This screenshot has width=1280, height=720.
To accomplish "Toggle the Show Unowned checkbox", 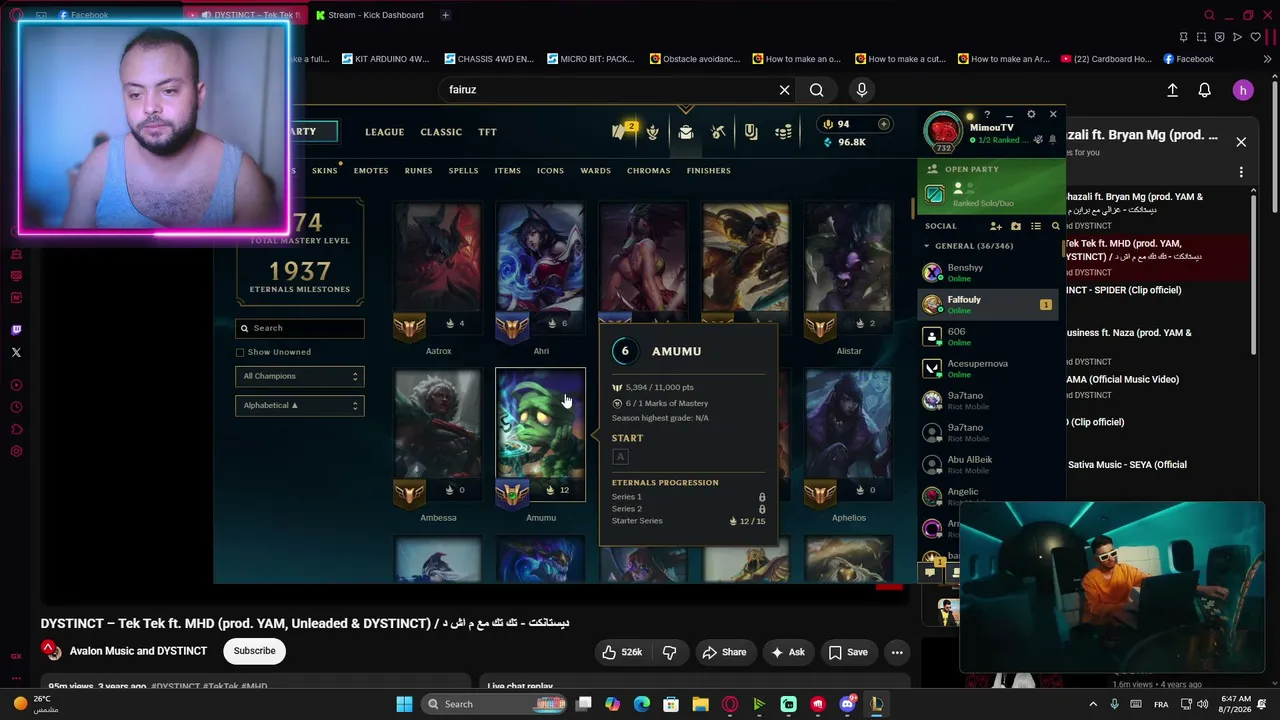I will (x=240, y=352).
